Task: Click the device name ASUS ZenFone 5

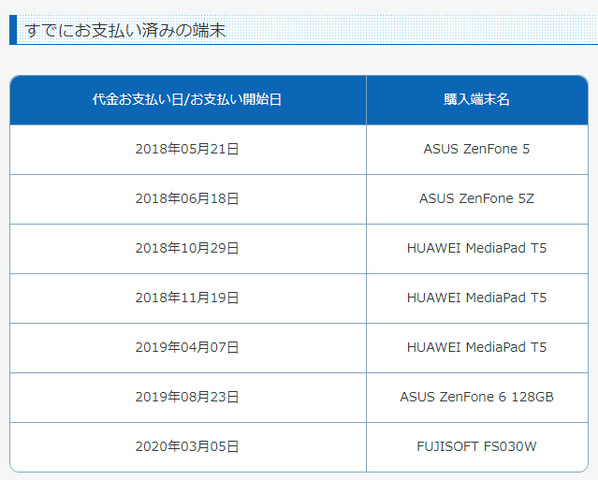Action: (x=477, y=149)
